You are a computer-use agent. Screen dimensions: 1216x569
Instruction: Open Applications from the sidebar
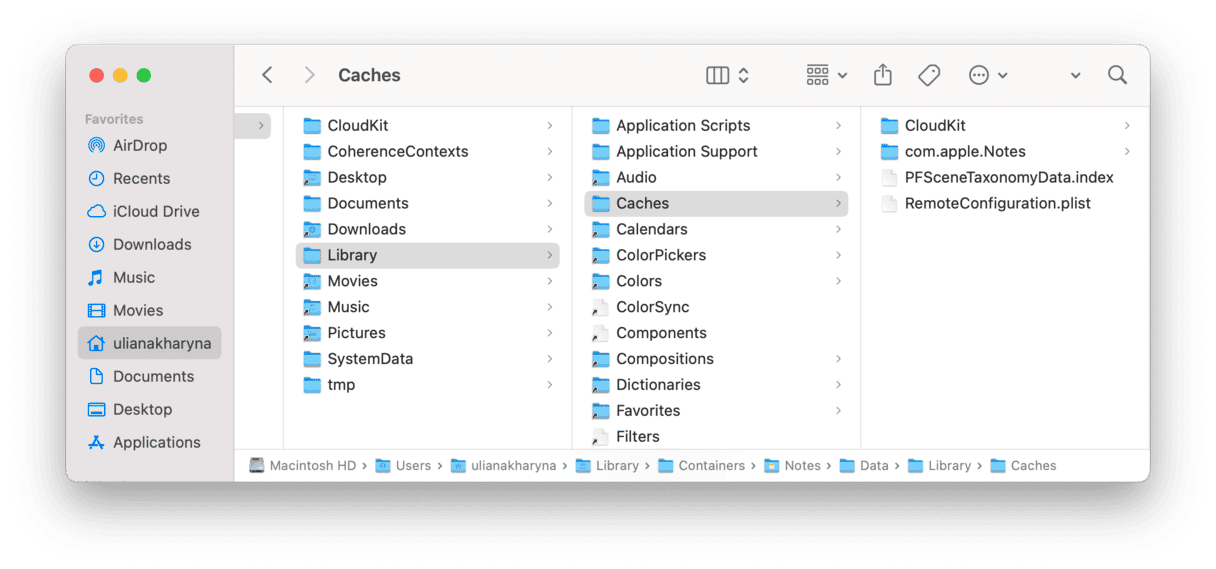point(156,442)
